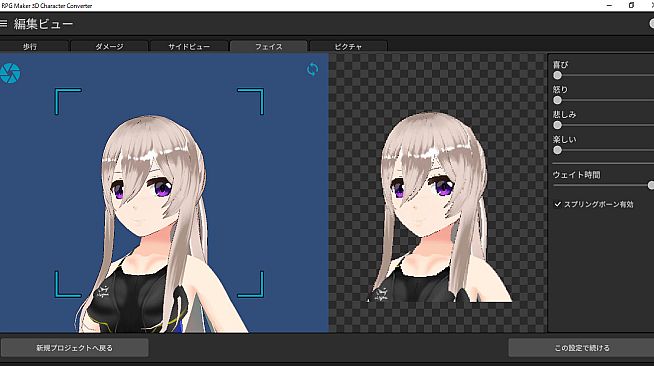Toggle the スプリングボーン有効 checkbox
Screen dimensions: 654x366
click(558, 204)
